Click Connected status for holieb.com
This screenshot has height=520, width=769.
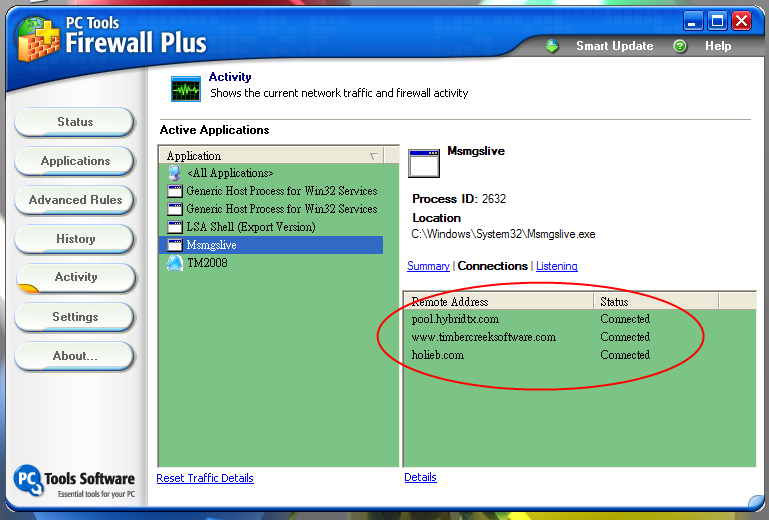pos(625,355)
